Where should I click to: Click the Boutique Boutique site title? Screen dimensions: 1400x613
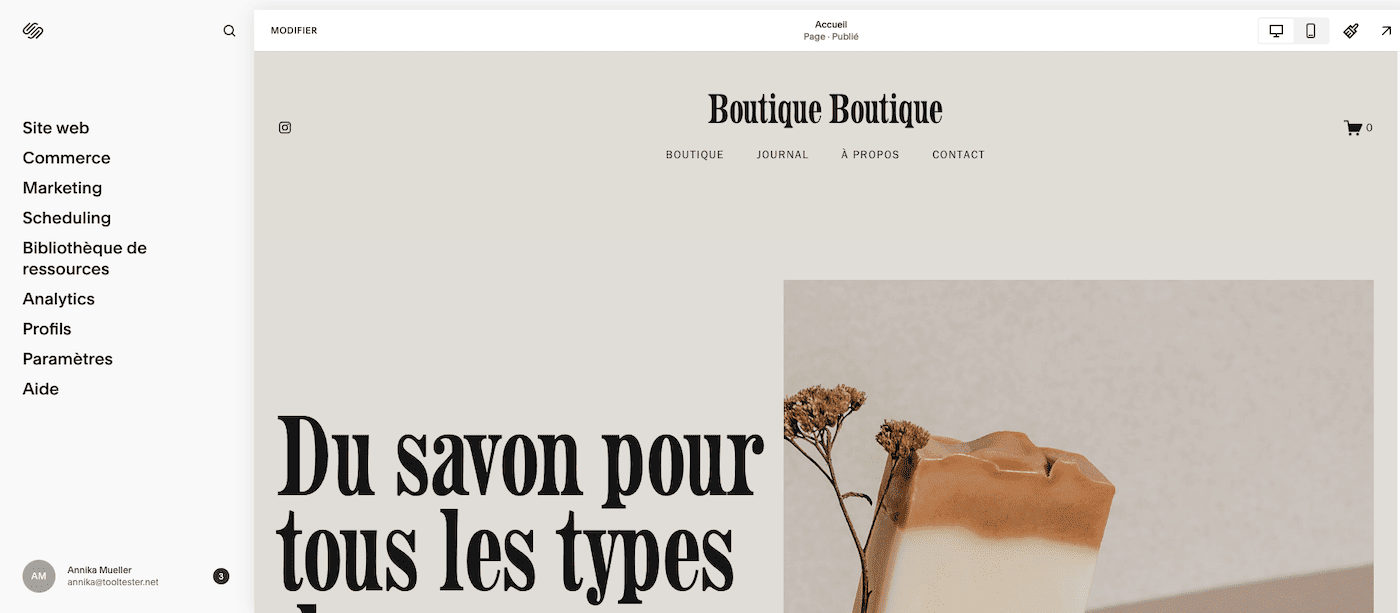[x=825, y=110]
